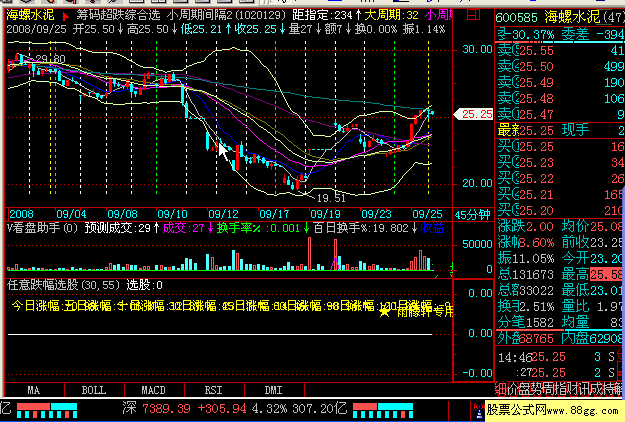
Task: Select the sell order row at 25.49
Action: point(560,82)
